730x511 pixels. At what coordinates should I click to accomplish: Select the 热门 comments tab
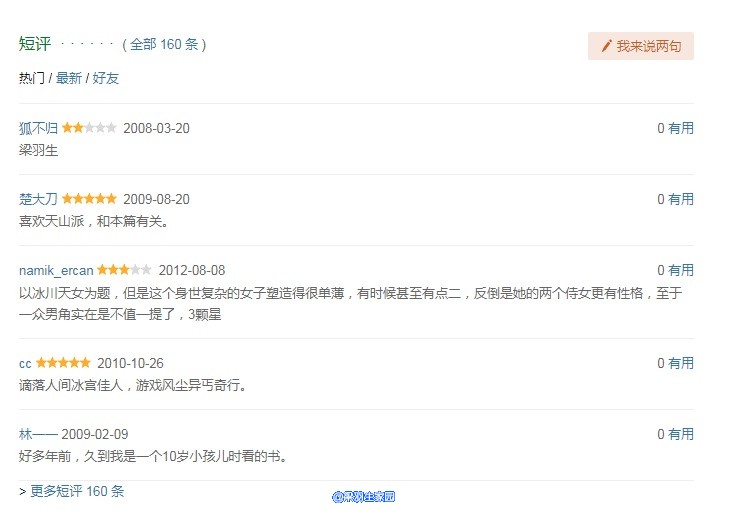coord(32,78)
